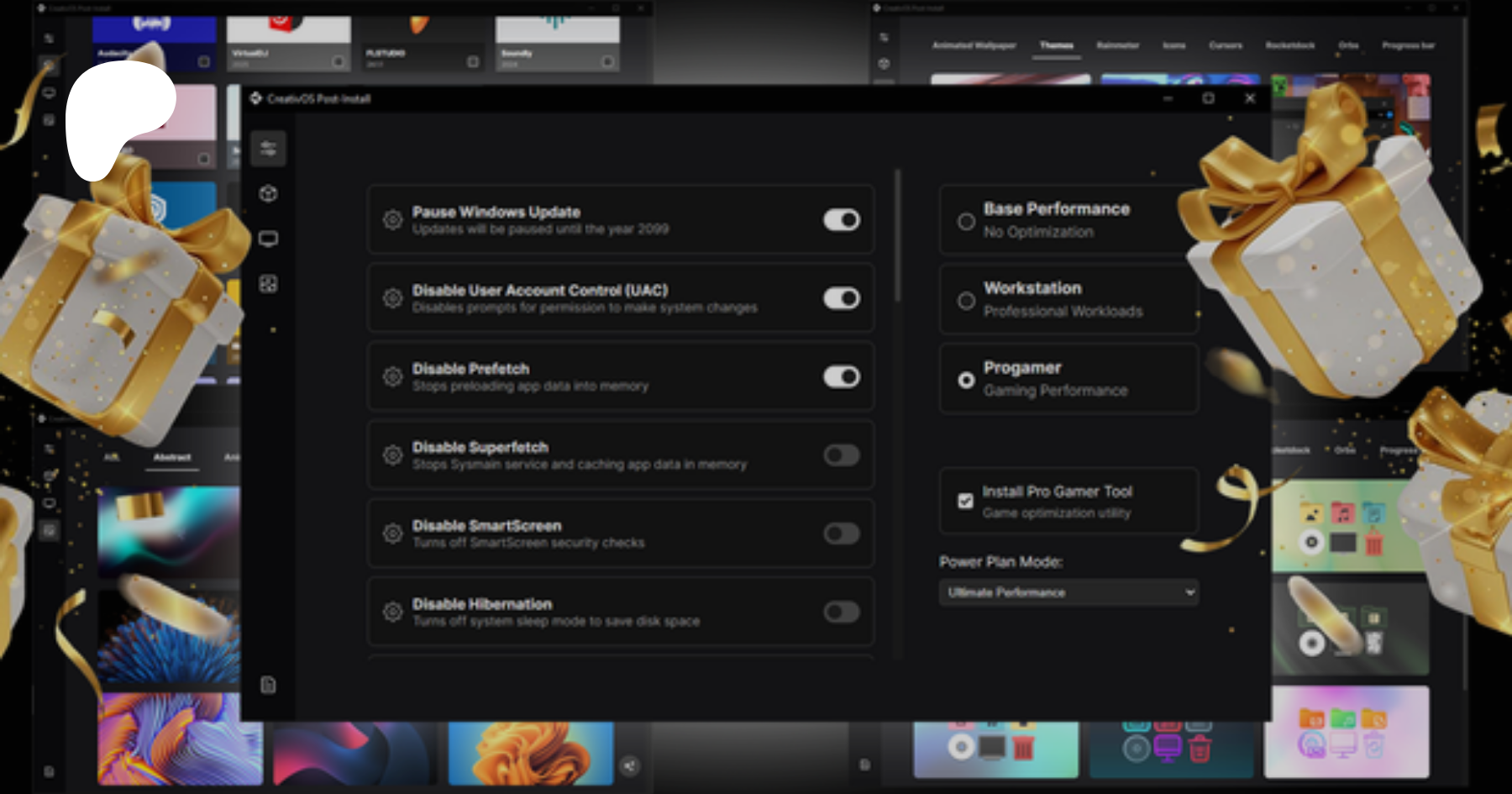Click the settings list vertical scrollbar
Screen dimensions: 1512x794
[898, 237]
